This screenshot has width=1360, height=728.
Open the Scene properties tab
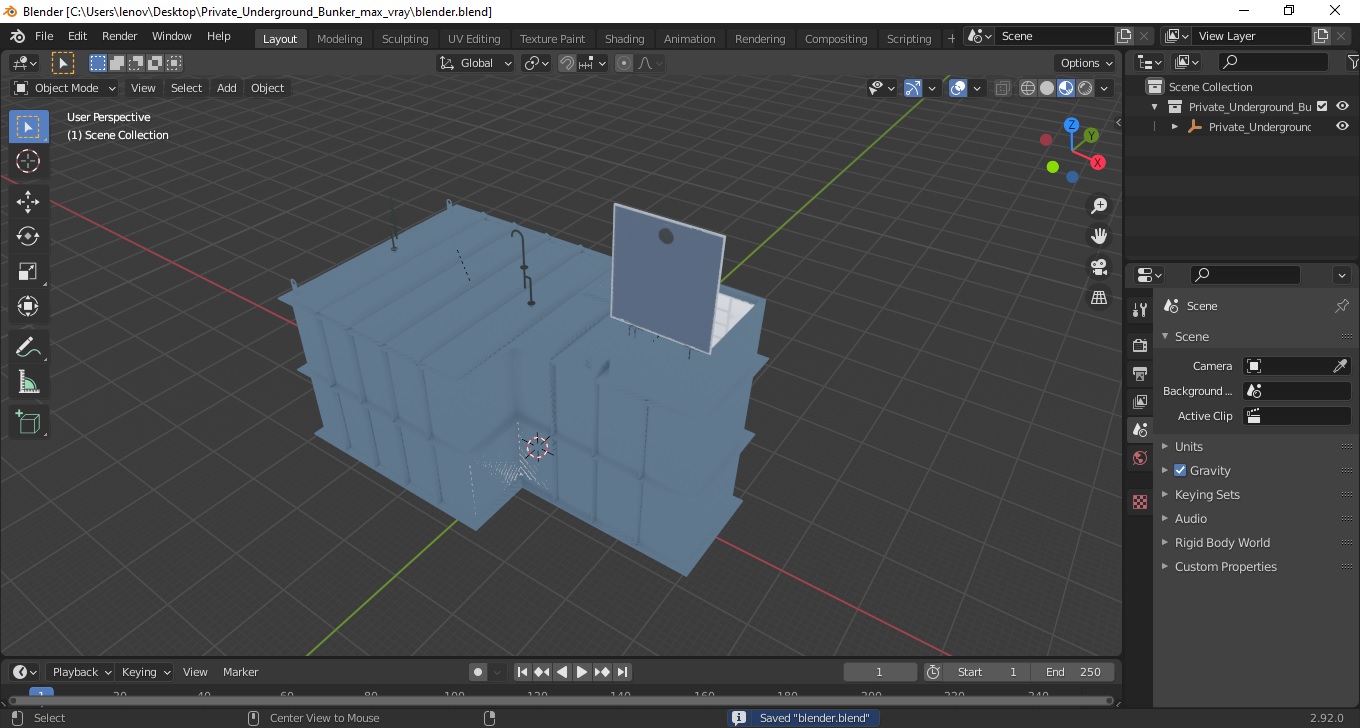(x=1140, y=429)
